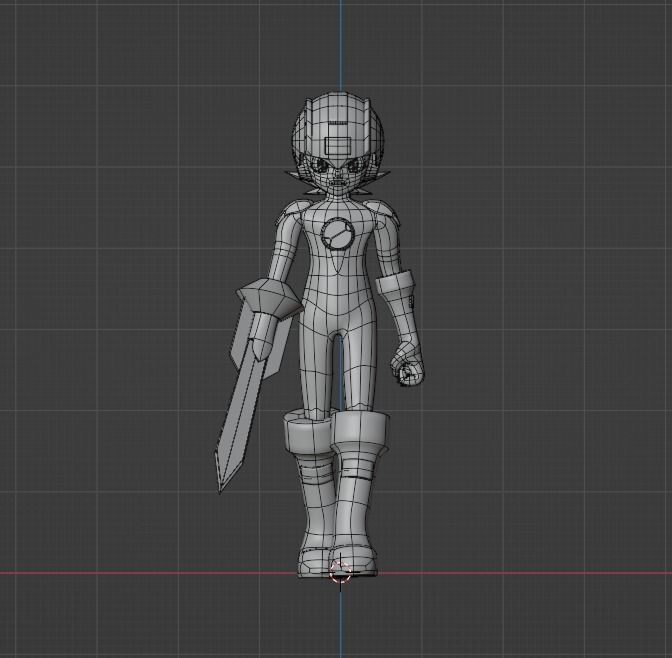This screenshot has width=672, height=658.
Task: Select the circular emblem on the chest
Action: click(338, 234)
